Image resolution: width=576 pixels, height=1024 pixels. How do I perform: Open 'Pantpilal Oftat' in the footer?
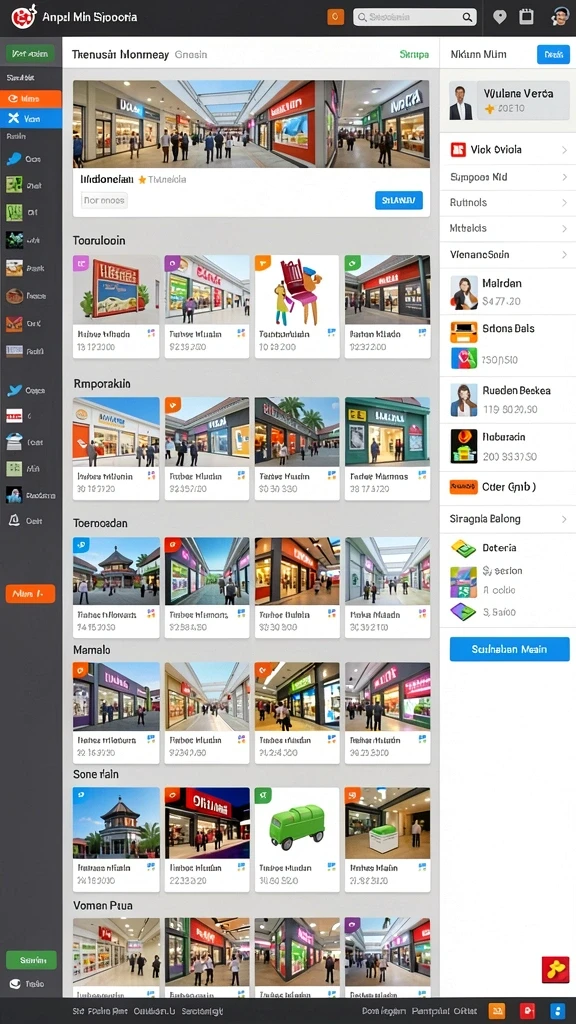pos(445,1011)
